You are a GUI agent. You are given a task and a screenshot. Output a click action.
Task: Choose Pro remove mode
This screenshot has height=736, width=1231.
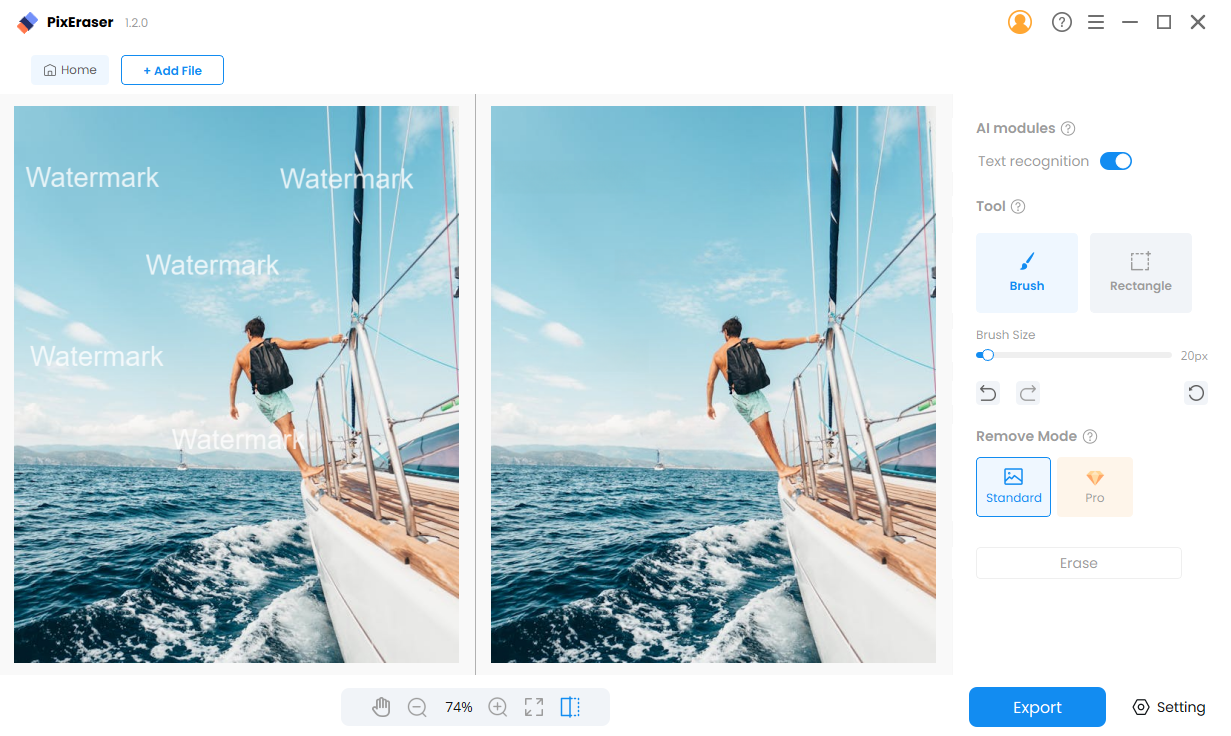click(1095, 487)
